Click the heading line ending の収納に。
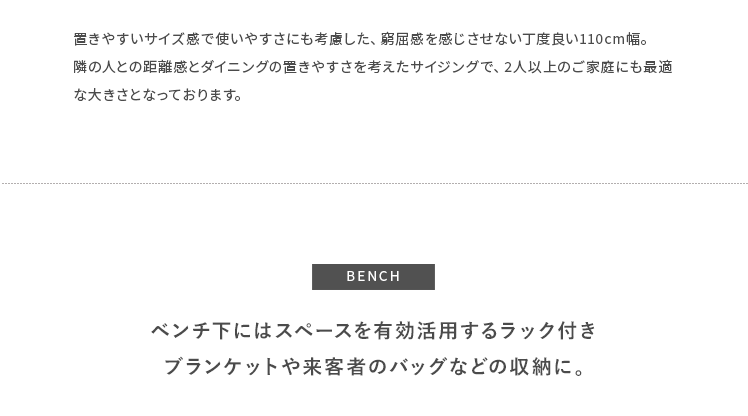The width and height of the screenshot is (748, 416). (374, 367)
